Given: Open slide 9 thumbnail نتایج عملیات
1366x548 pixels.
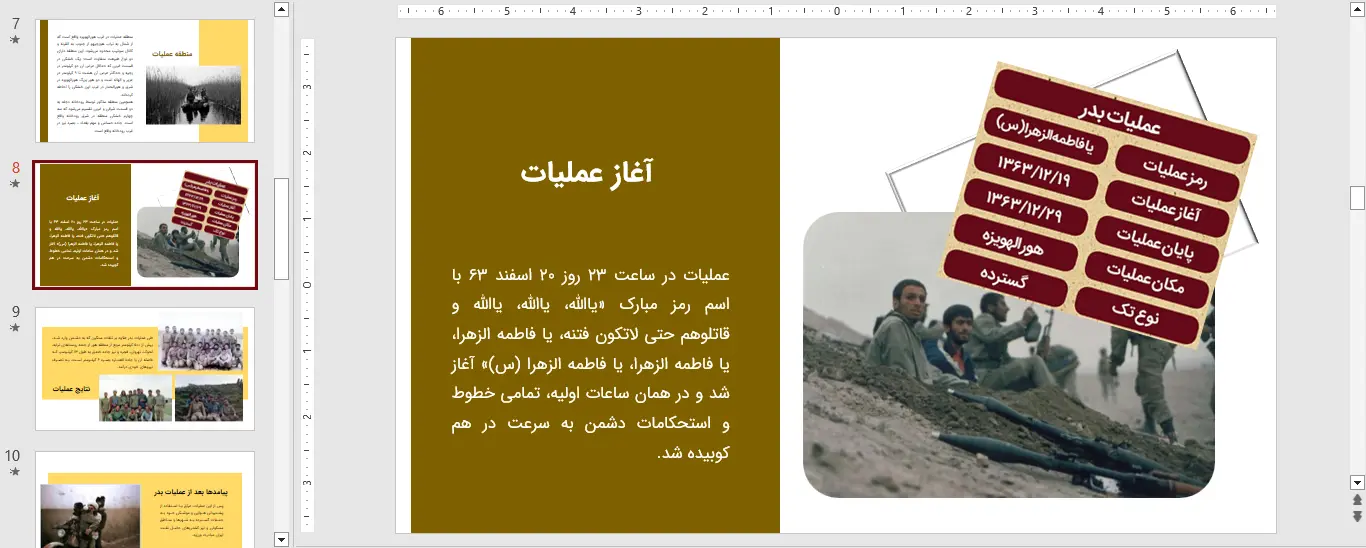Looking at the screenshot, I should [145, 369].
